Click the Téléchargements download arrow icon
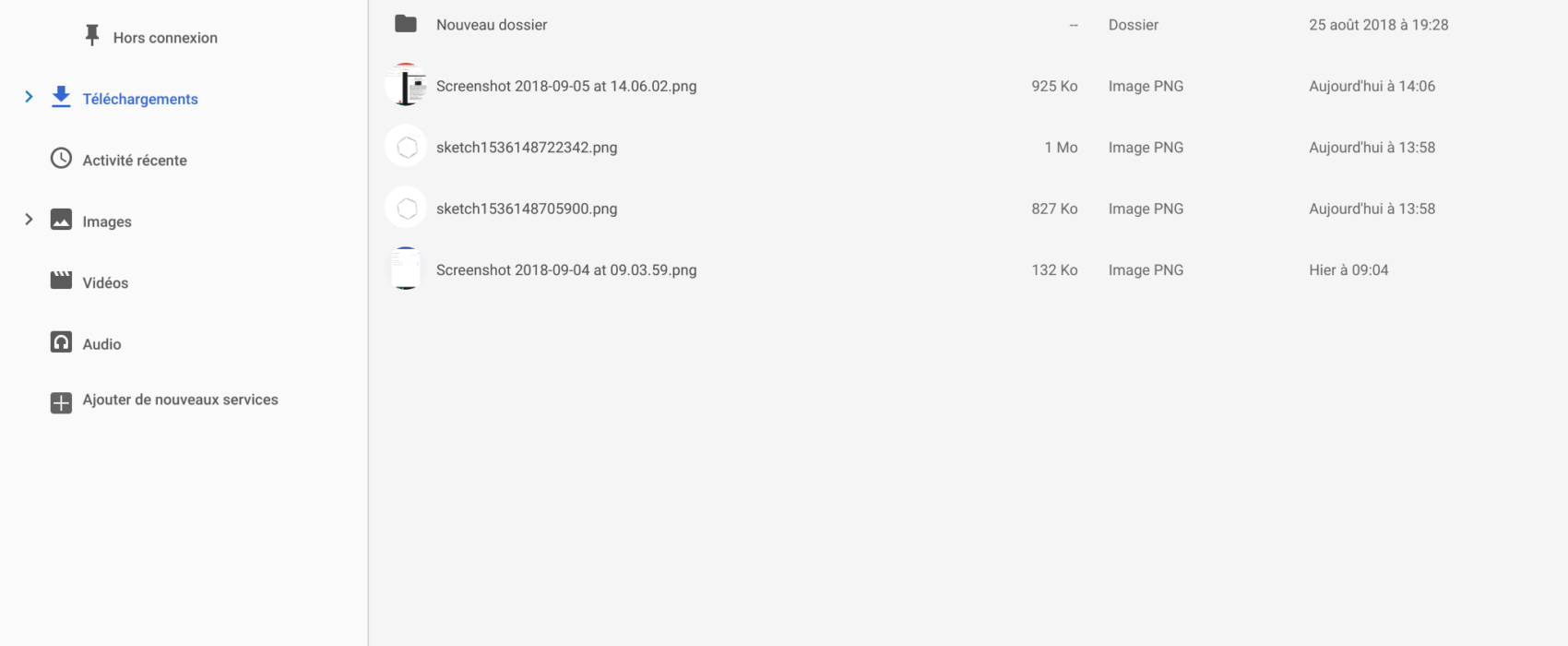This screenshot has width=1568, height=646. pyautogui.click(x=61, y=97)
